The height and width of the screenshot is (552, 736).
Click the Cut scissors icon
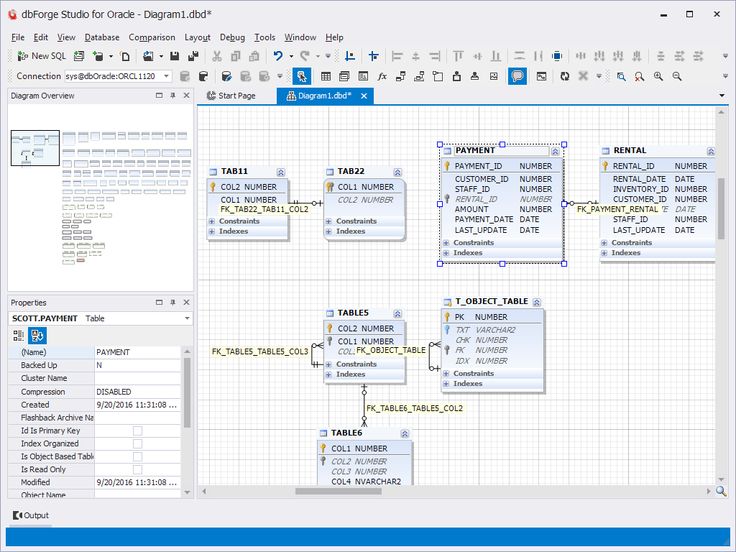pos(217,56)
